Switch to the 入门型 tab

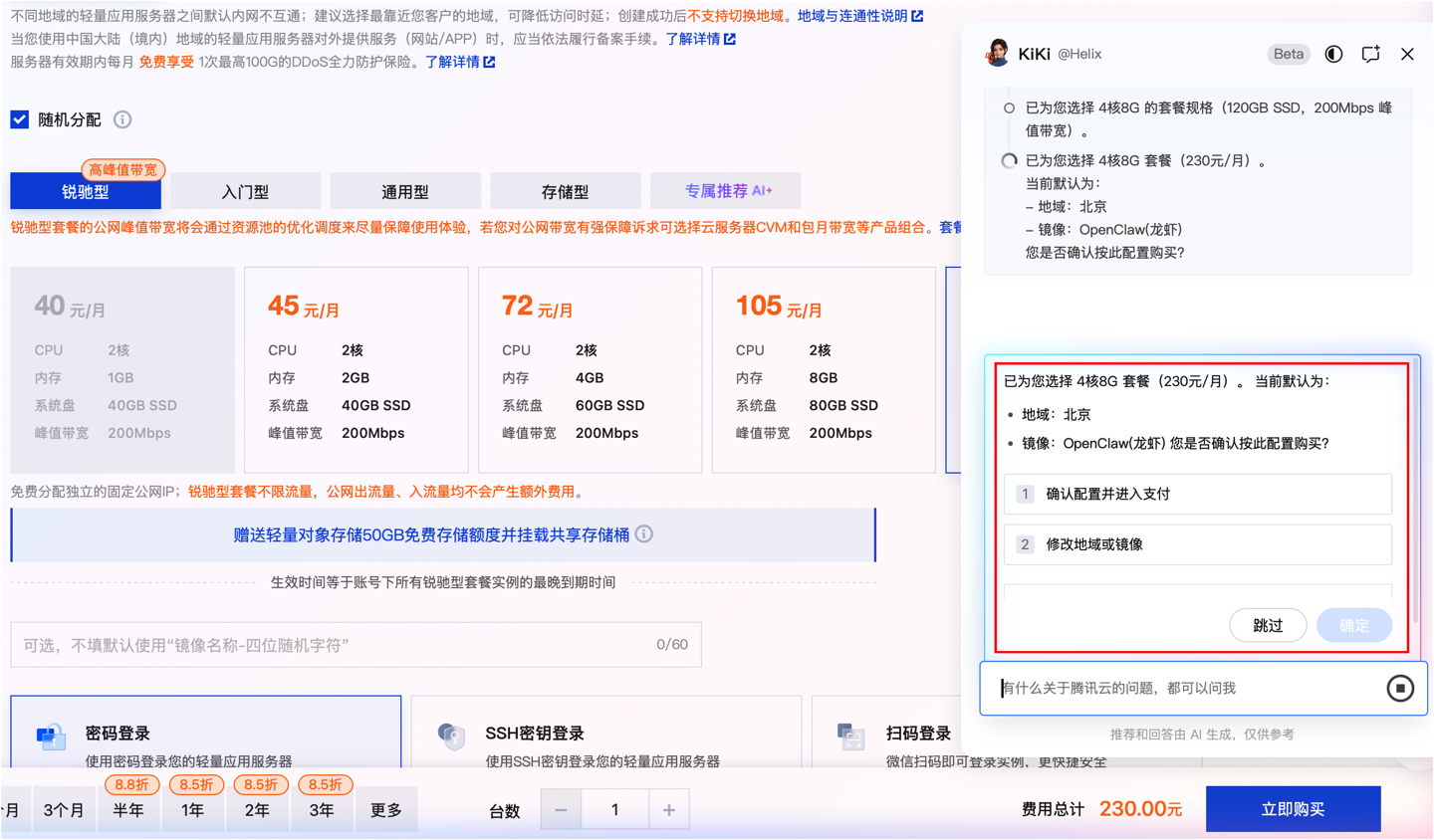245,191
